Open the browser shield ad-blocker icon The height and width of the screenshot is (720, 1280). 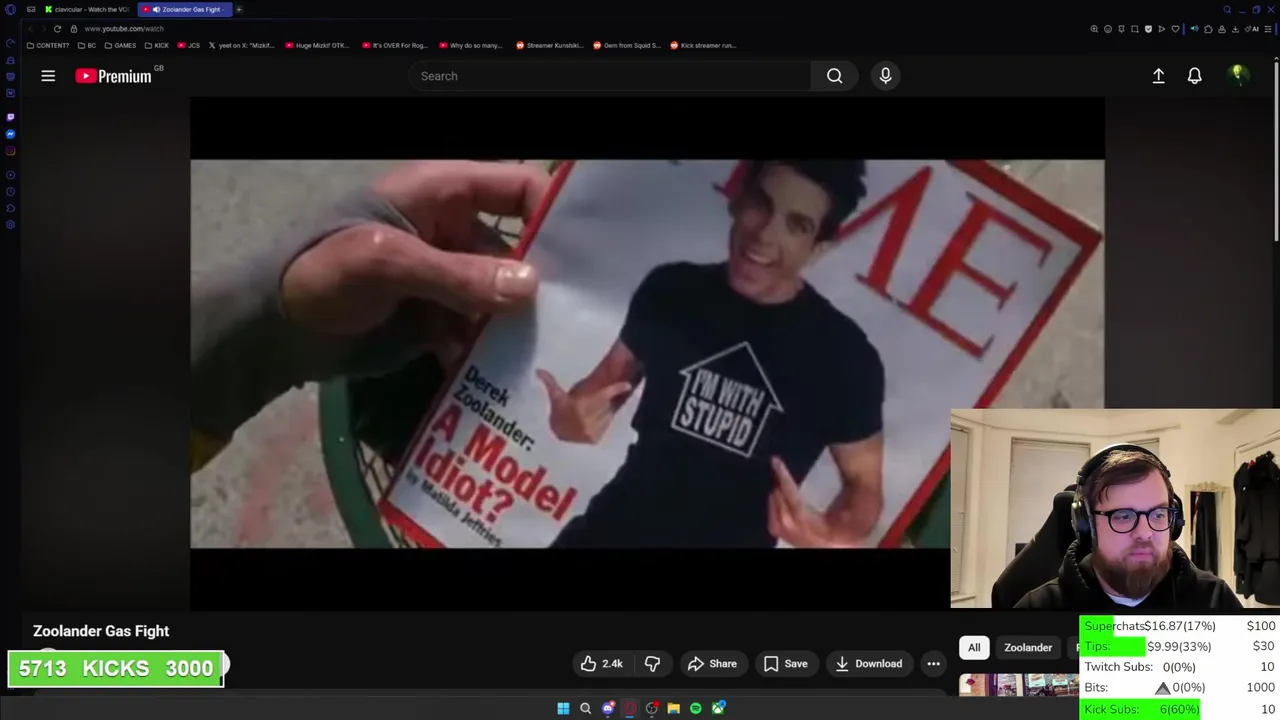click(x=1148, y=29)
